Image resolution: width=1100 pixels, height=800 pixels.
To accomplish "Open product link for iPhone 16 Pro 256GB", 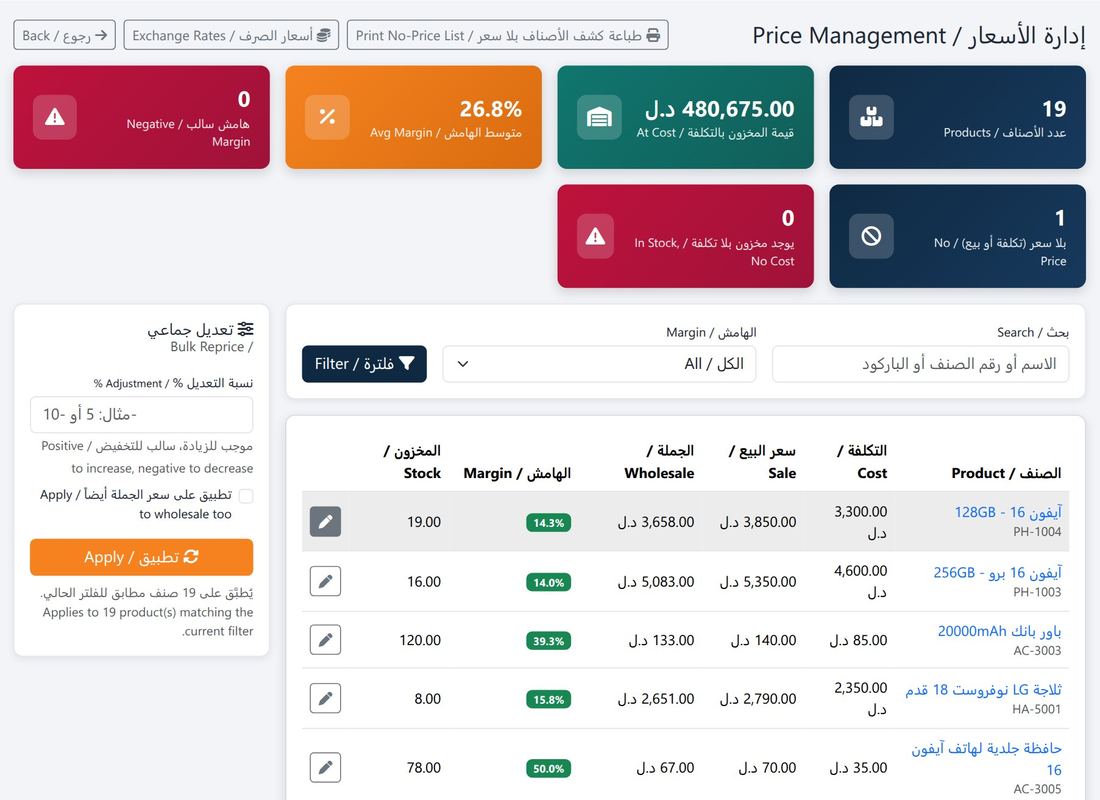I will (998, 573).
